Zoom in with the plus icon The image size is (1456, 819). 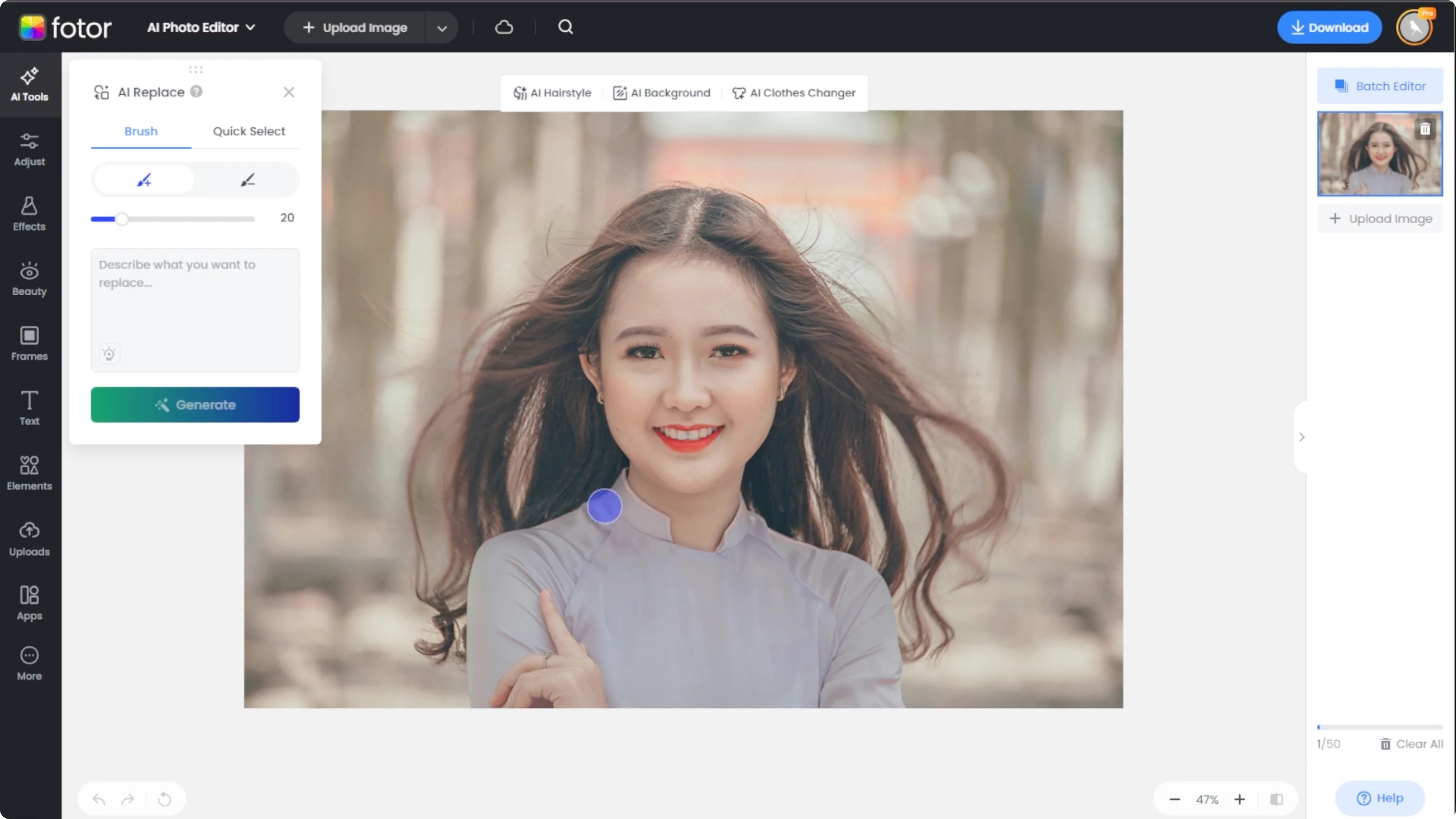point(1240,799)
